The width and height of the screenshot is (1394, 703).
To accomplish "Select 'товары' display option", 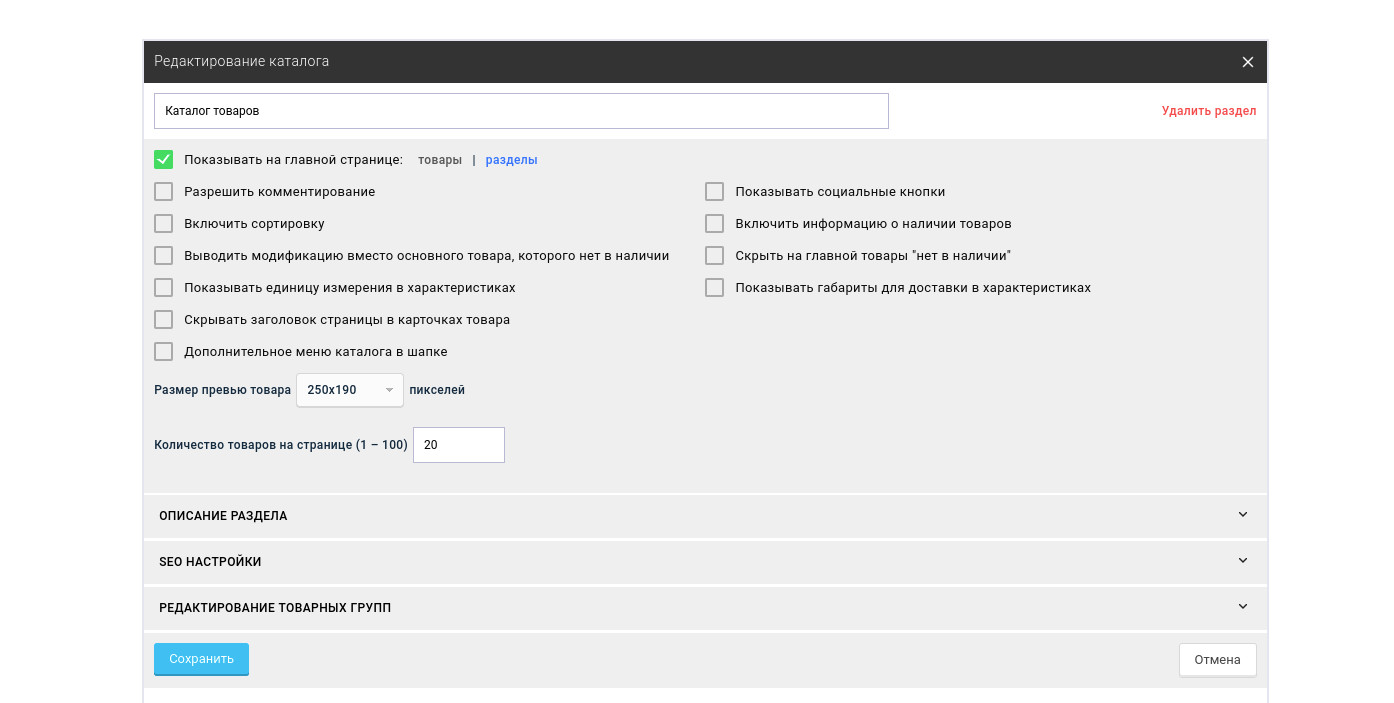I will (x=440, y=160).
